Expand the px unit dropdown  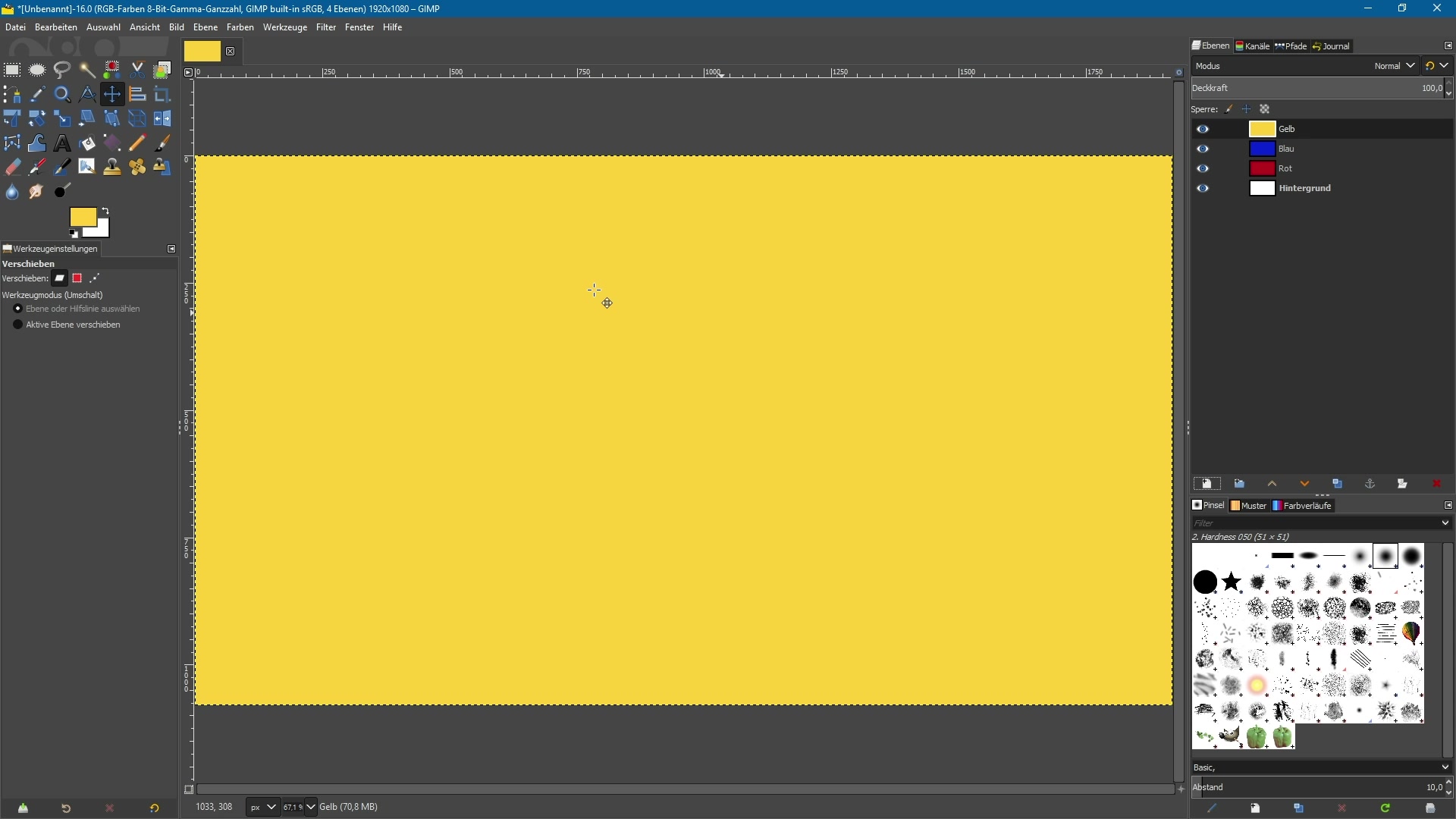click(271, 808)
